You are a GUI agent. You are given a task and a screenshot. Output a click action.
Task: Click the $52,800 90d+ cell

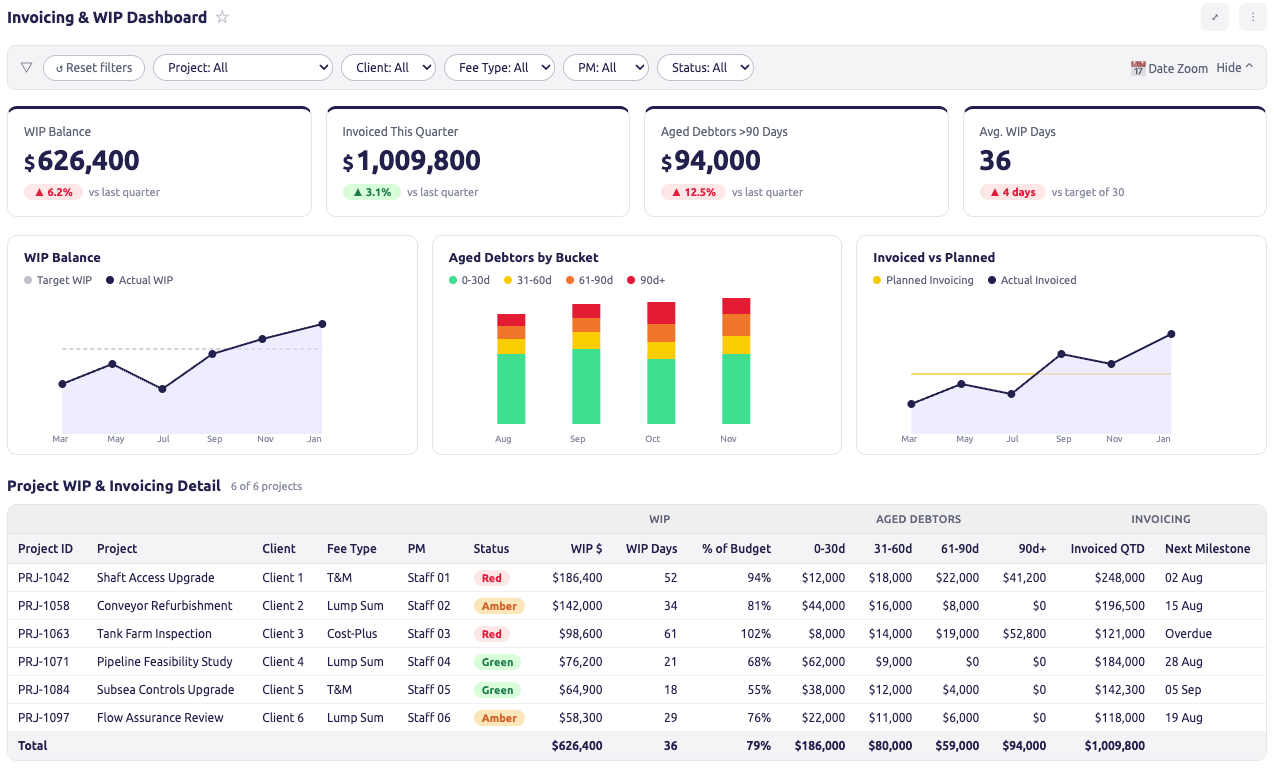[1023, 634]
